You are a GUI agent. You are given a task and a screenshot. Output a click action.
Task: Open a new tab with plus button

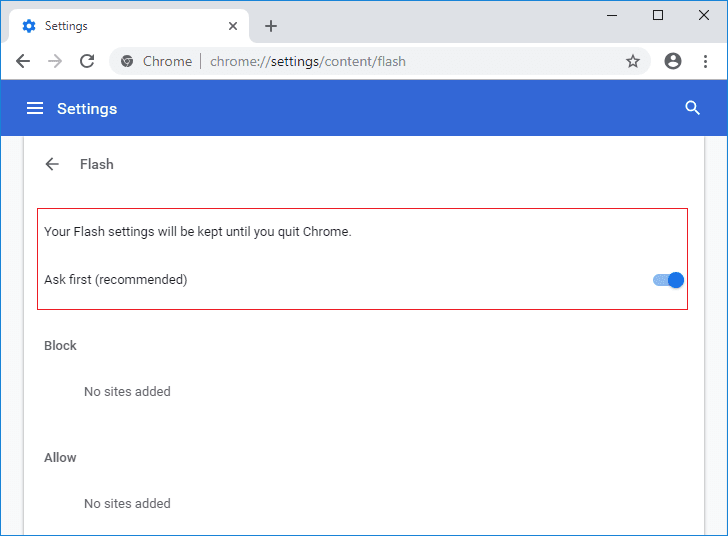click(271, 26)
